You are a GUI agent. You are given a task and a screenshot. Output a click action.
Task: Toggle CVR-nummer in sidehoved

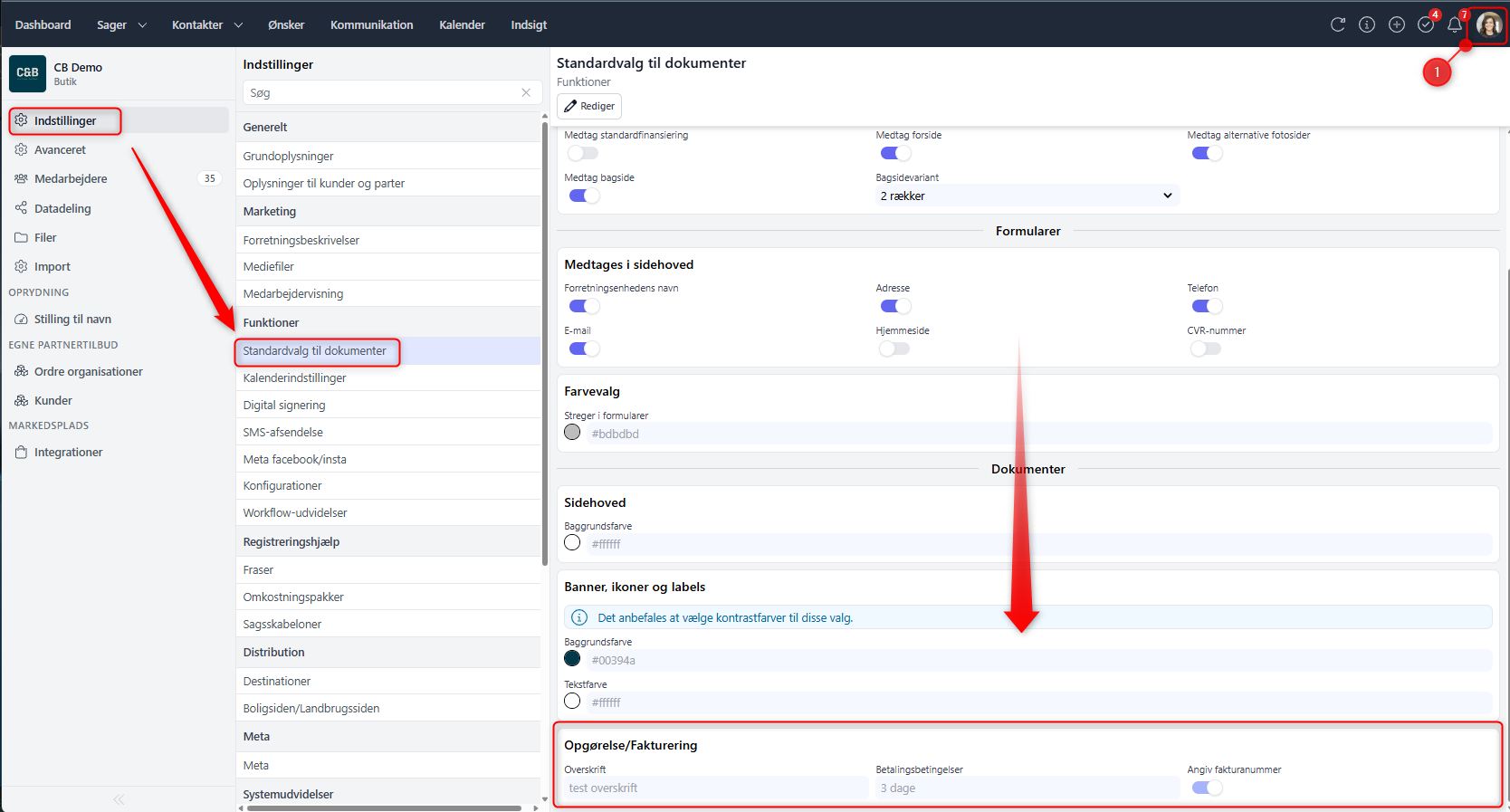pyautogui.click(x=1206, y=349)
